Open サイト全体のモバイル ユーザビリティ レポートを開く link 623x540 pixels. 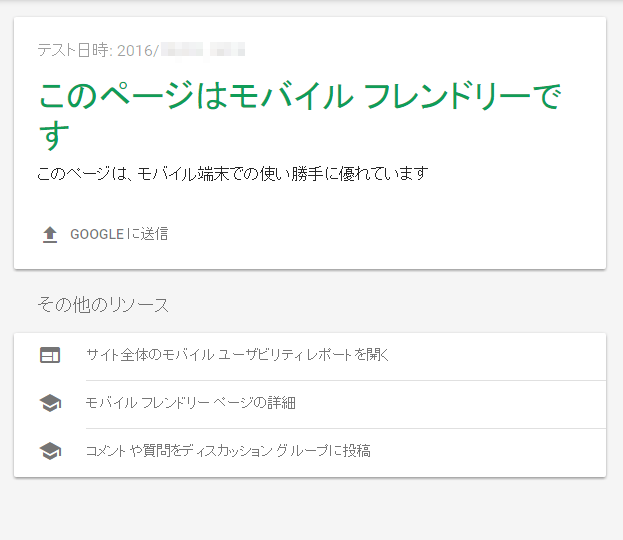(236, 355)
